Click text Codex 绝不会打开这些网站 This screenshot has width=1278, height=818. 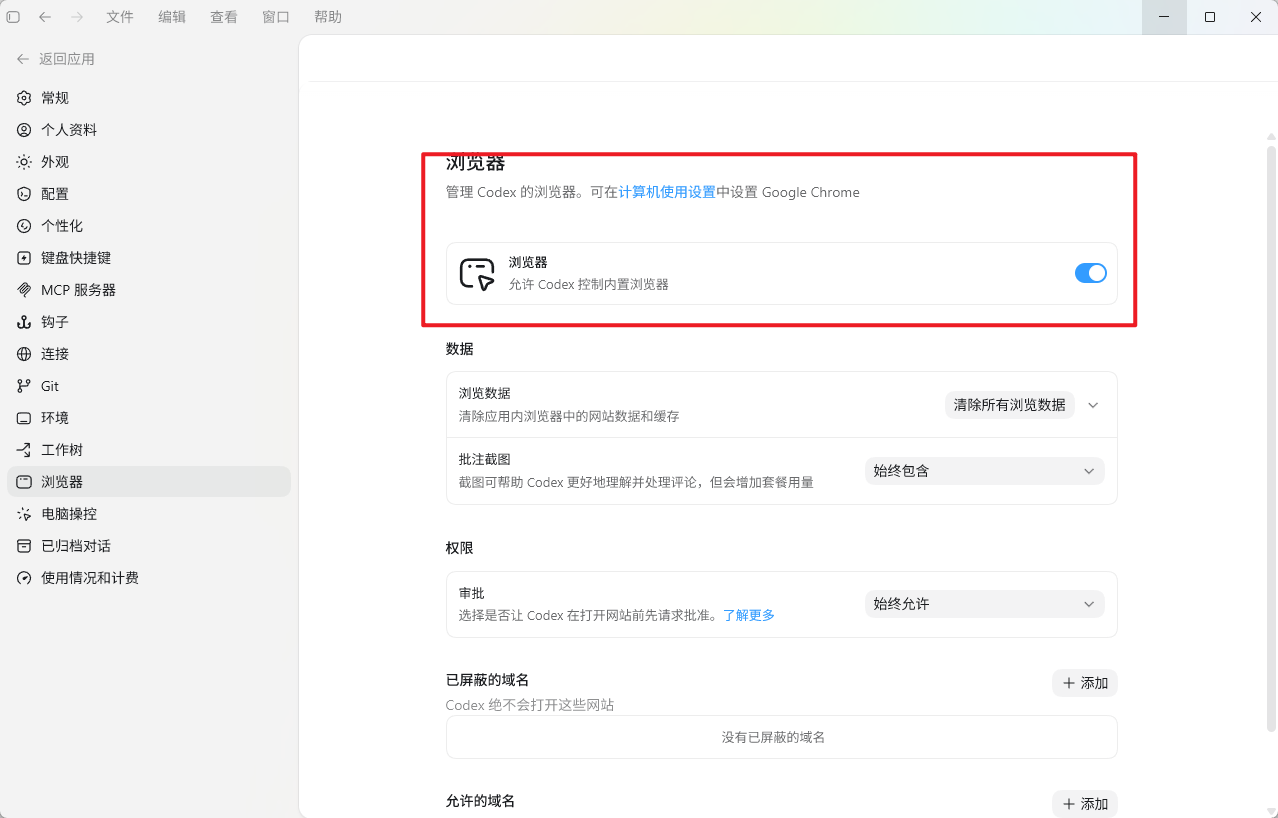pos(530,705)
